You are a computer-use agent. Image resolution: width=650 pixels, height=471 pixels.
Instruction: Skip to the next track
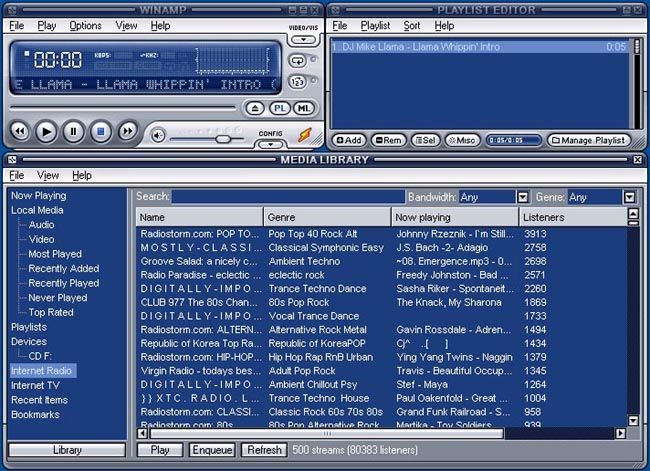128,132
